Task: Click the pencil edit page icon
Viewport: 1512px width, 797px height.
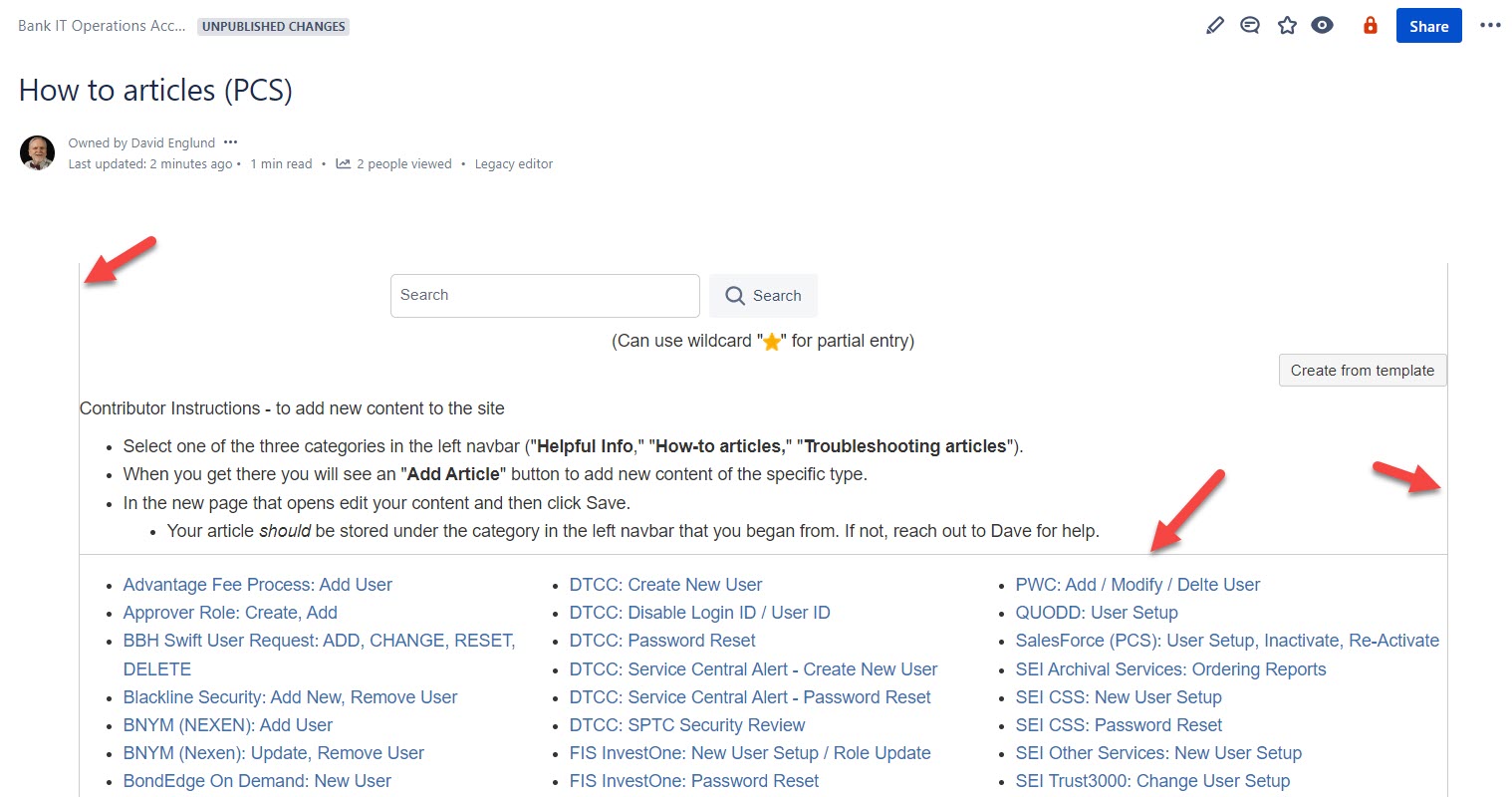Action: tap(1214, 26)
